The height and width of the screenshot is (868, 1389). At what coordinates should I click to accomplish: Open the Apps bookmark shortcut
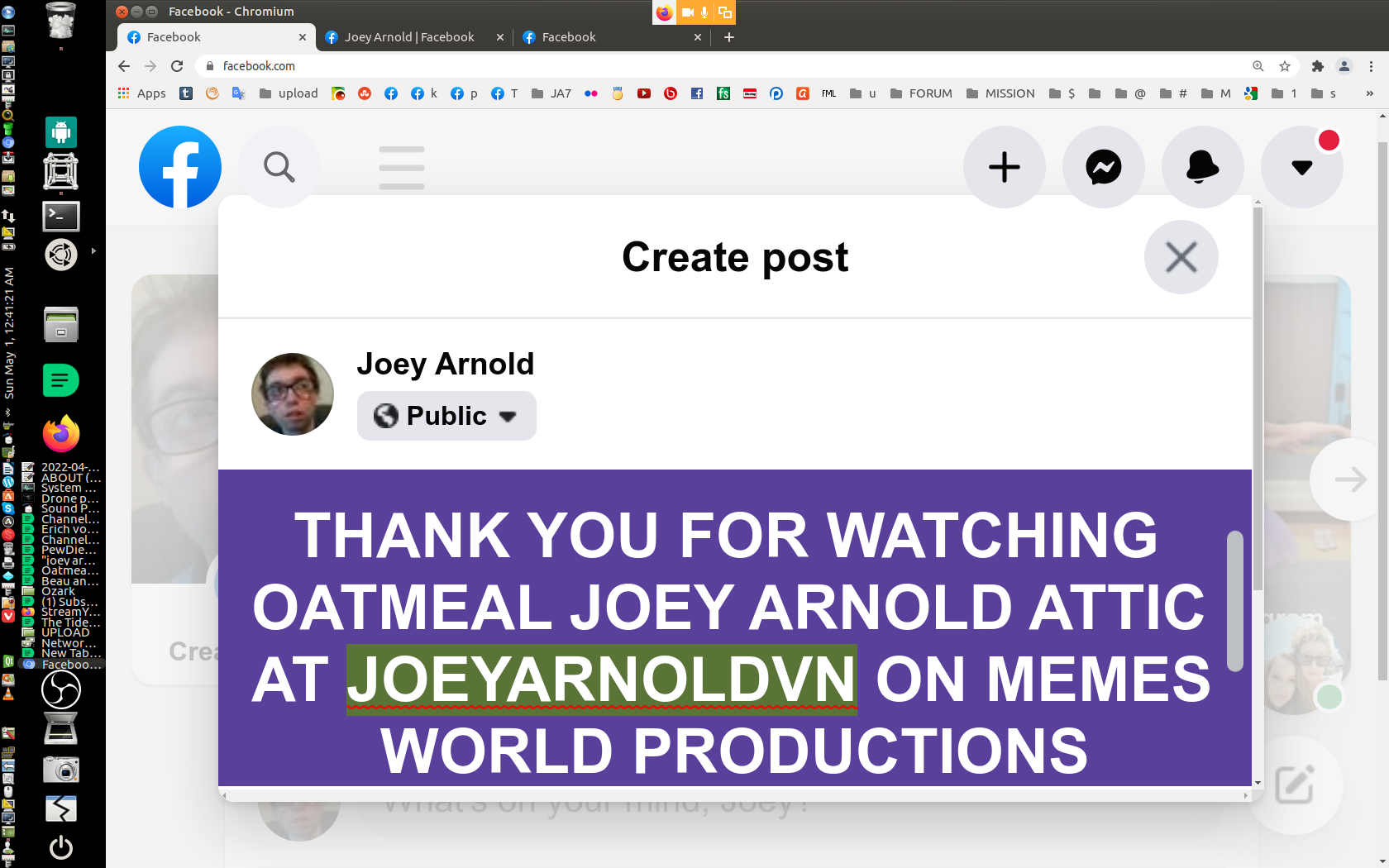click(x=141, y=93)
